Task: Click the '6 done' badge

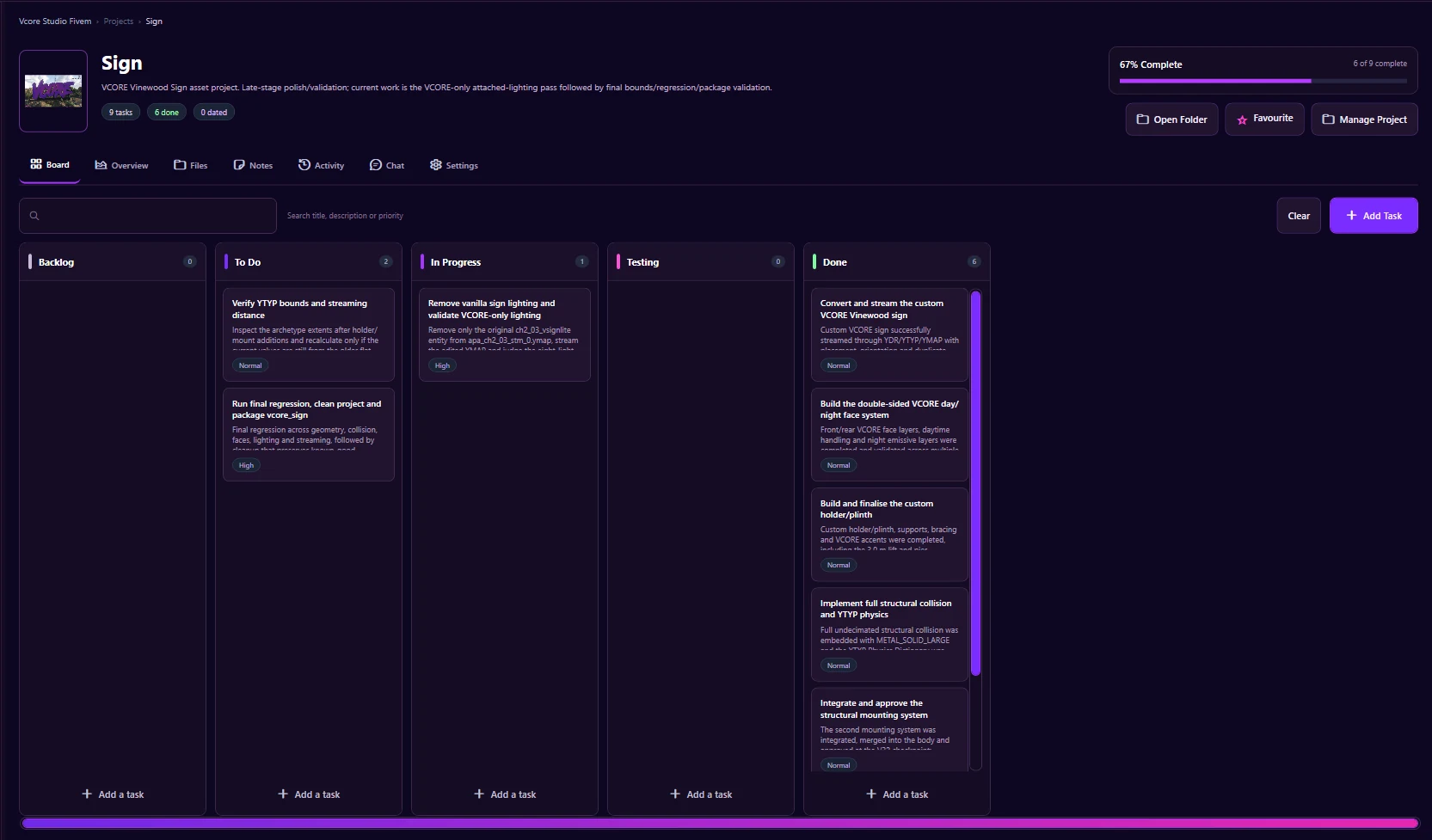Action: [x=167, y=113]
